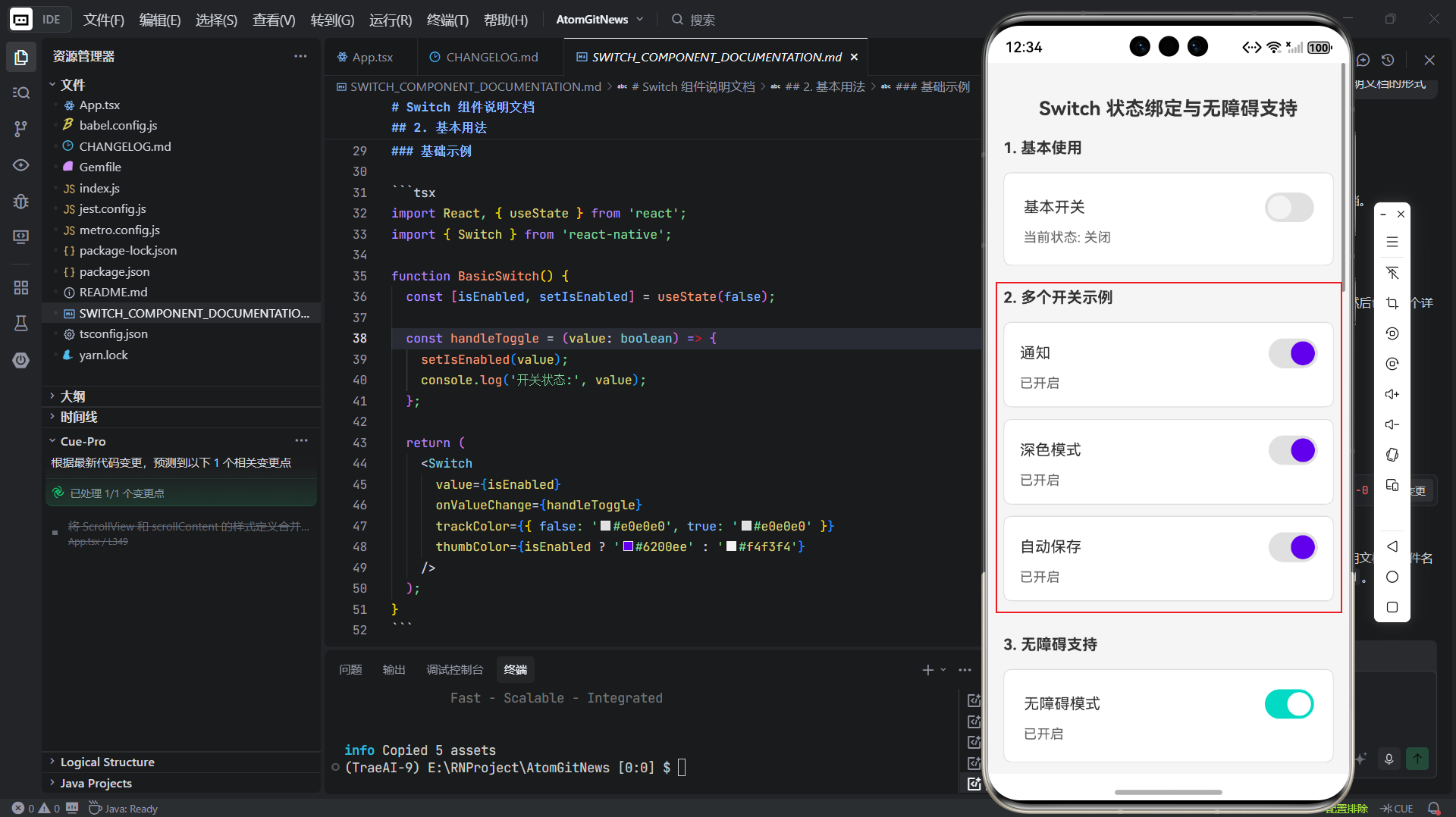
Task: Switch to the 输出 panel tab
Action: tap(394, 670)
